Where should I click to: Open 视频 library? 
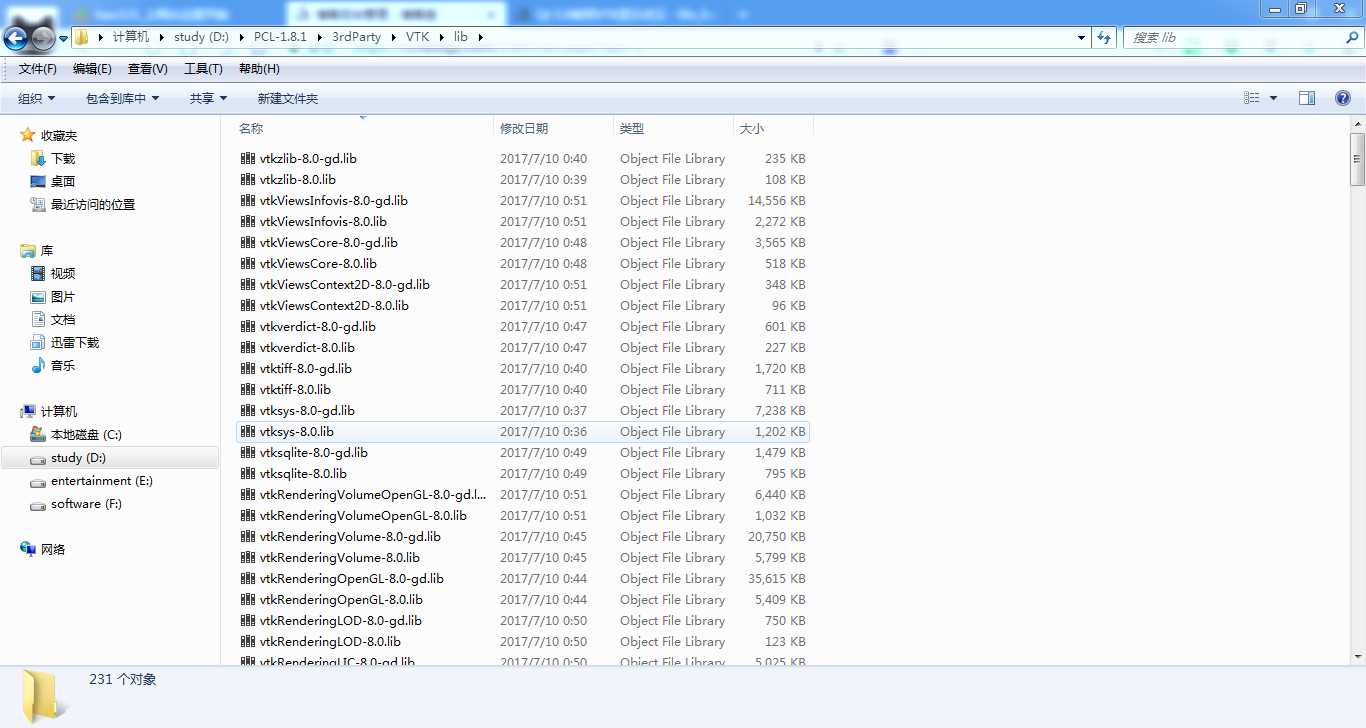(63, 273)
